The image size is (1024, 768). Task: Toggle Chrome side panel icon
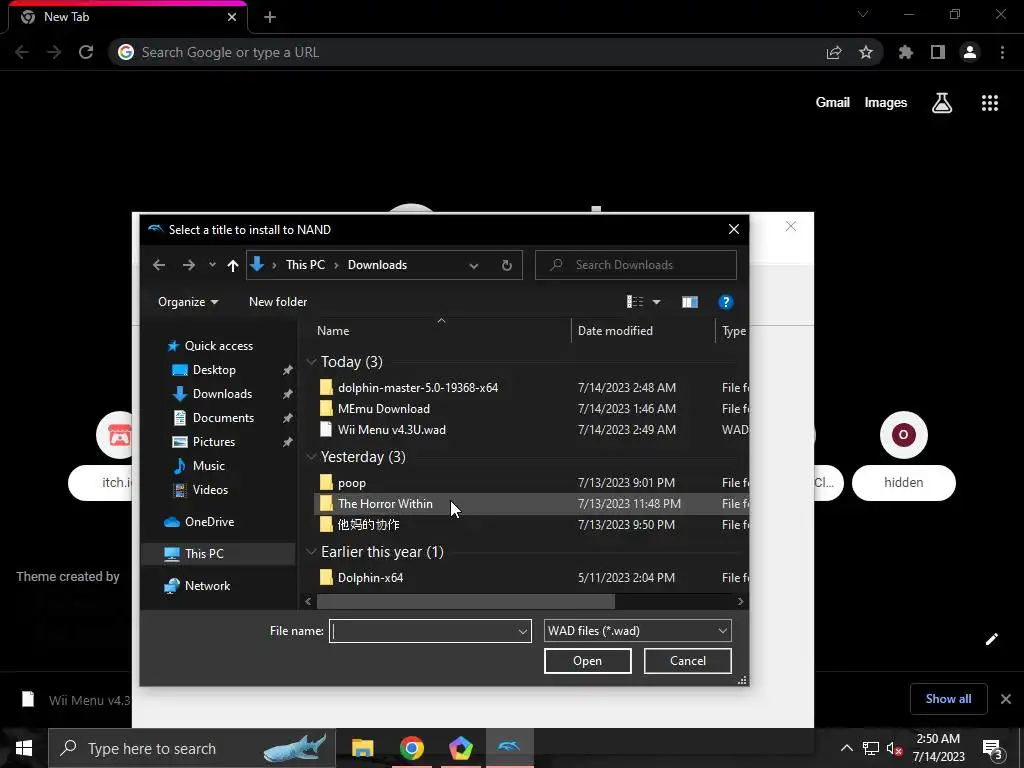pyautogui.click(x=938, y=52)
